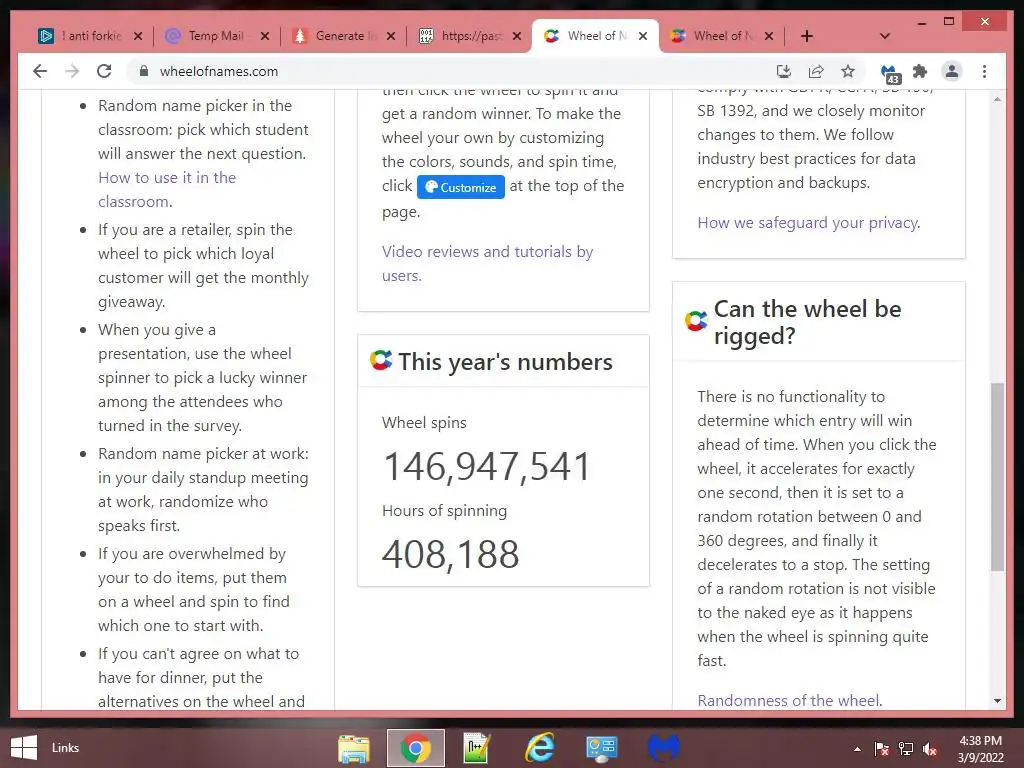Click the wheel logo beside 'Can the wheel be rigged?'

696,320
